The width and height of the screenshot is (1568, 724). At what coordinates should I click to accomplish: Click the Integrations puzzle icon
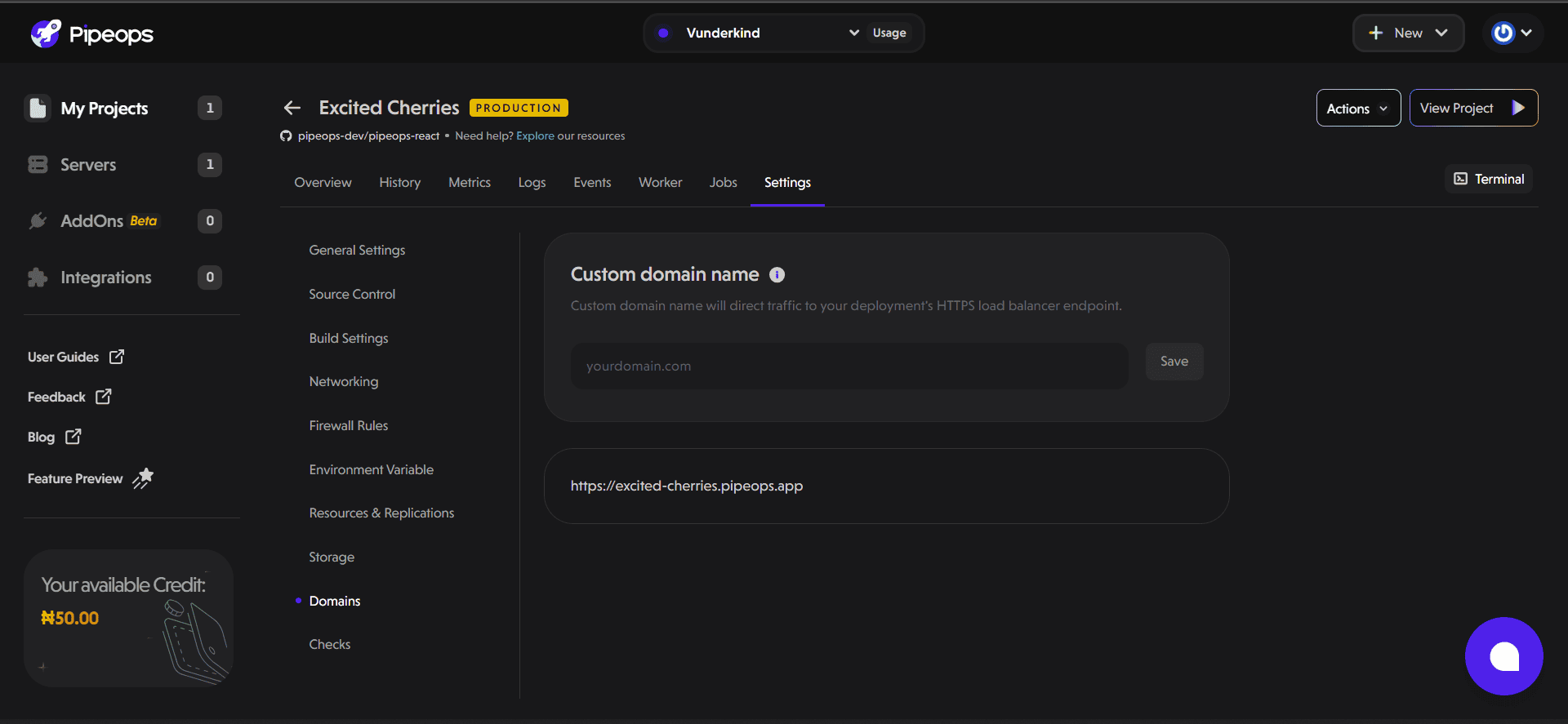click(38, 278)
